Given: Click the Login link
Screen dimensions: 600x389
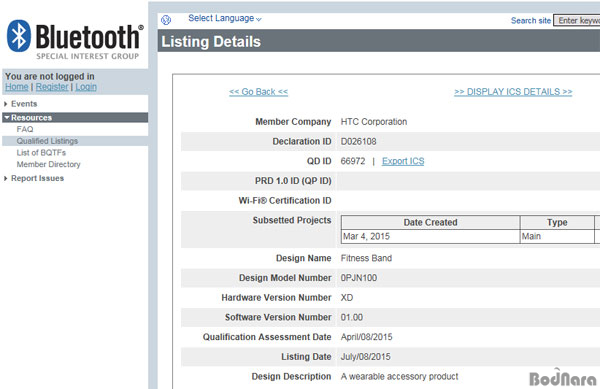Looking at the screenshot, I should tap(86, 87).
